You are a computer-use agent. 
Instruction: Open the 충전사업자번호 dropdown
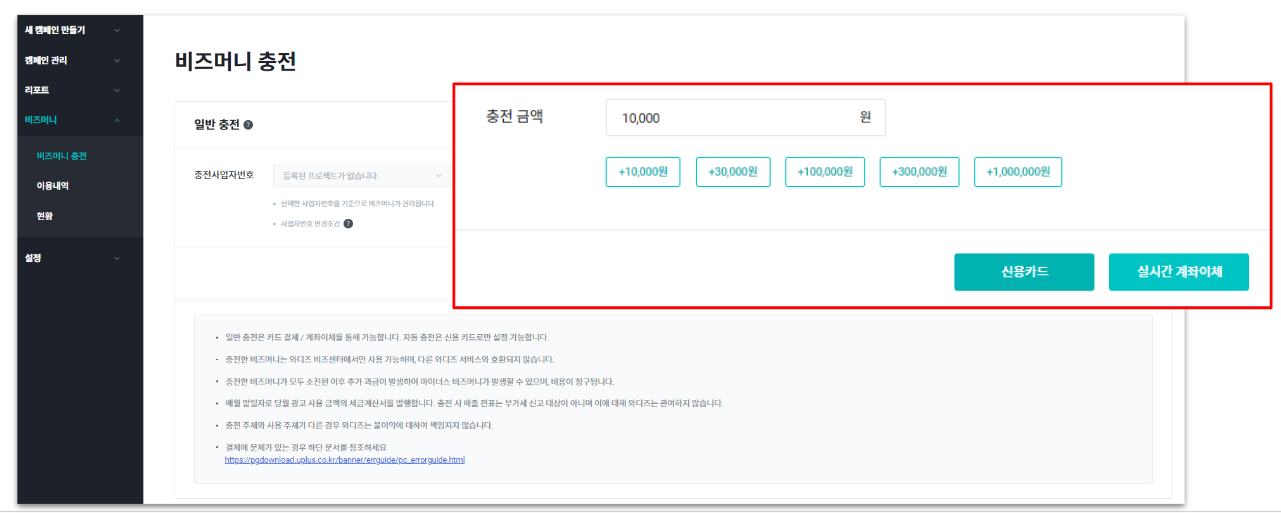362,176
